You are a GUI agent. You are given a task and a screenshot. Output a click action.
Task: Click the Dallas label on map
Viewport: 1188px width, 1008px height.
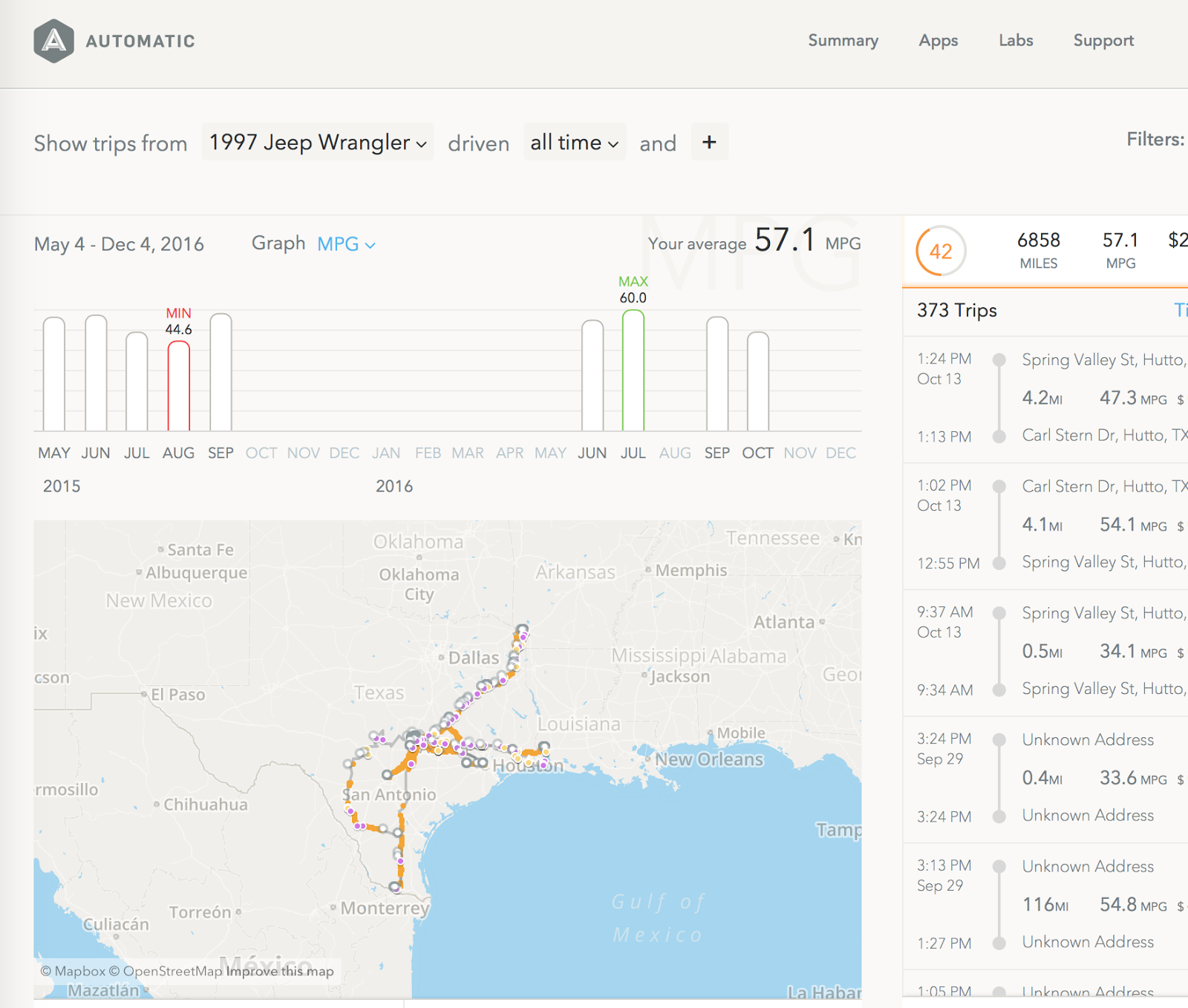(x=474, y=658)
